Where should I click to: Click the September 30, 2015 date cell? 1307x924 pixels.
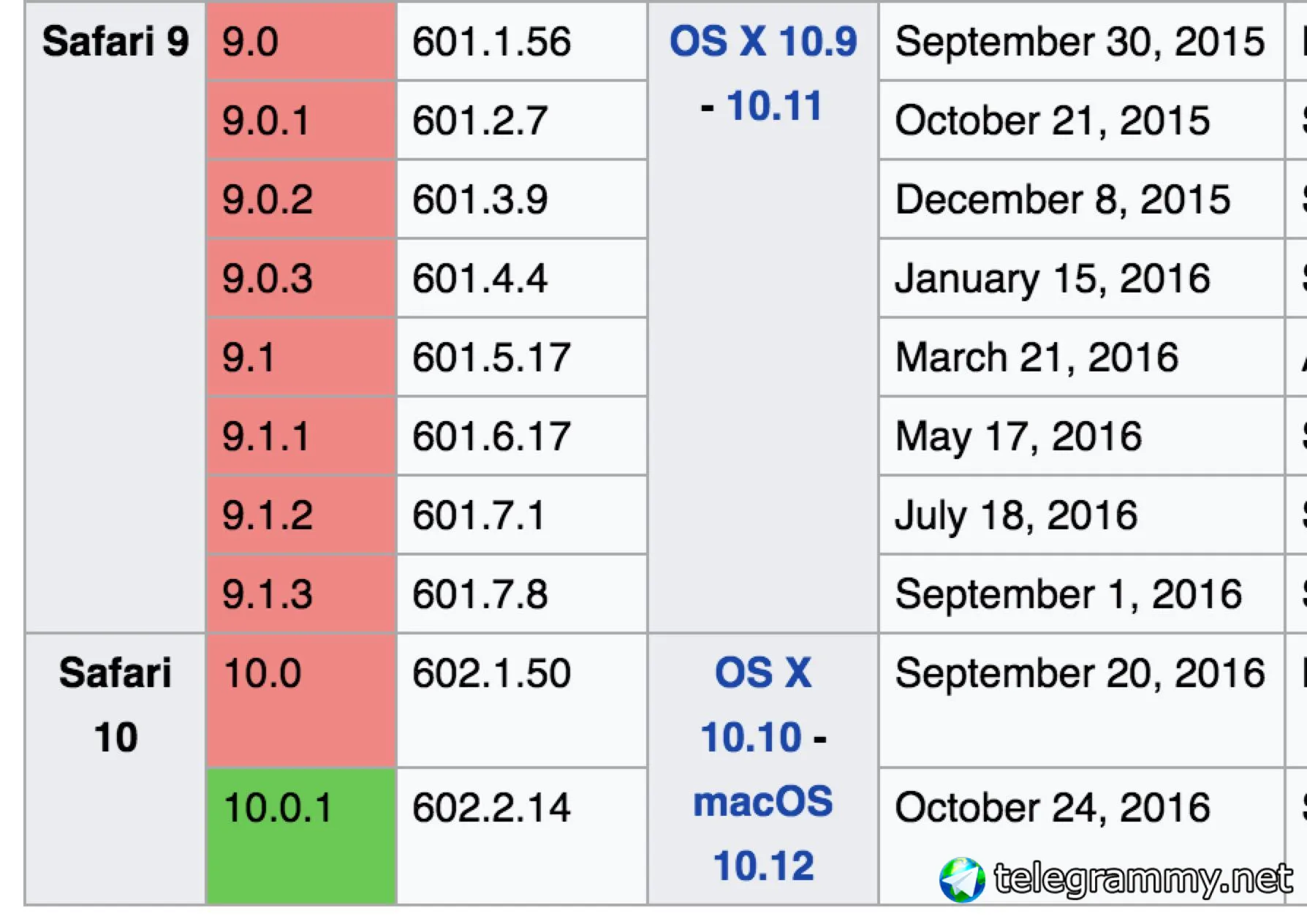point(1080,41)
